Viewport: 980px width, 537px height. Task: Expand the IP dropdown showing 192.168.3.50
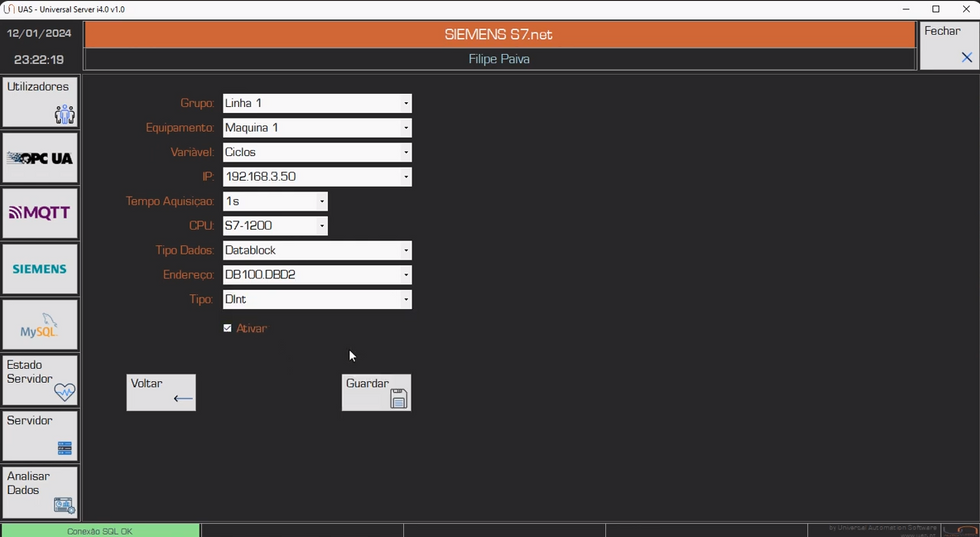(x=406, y=177)
